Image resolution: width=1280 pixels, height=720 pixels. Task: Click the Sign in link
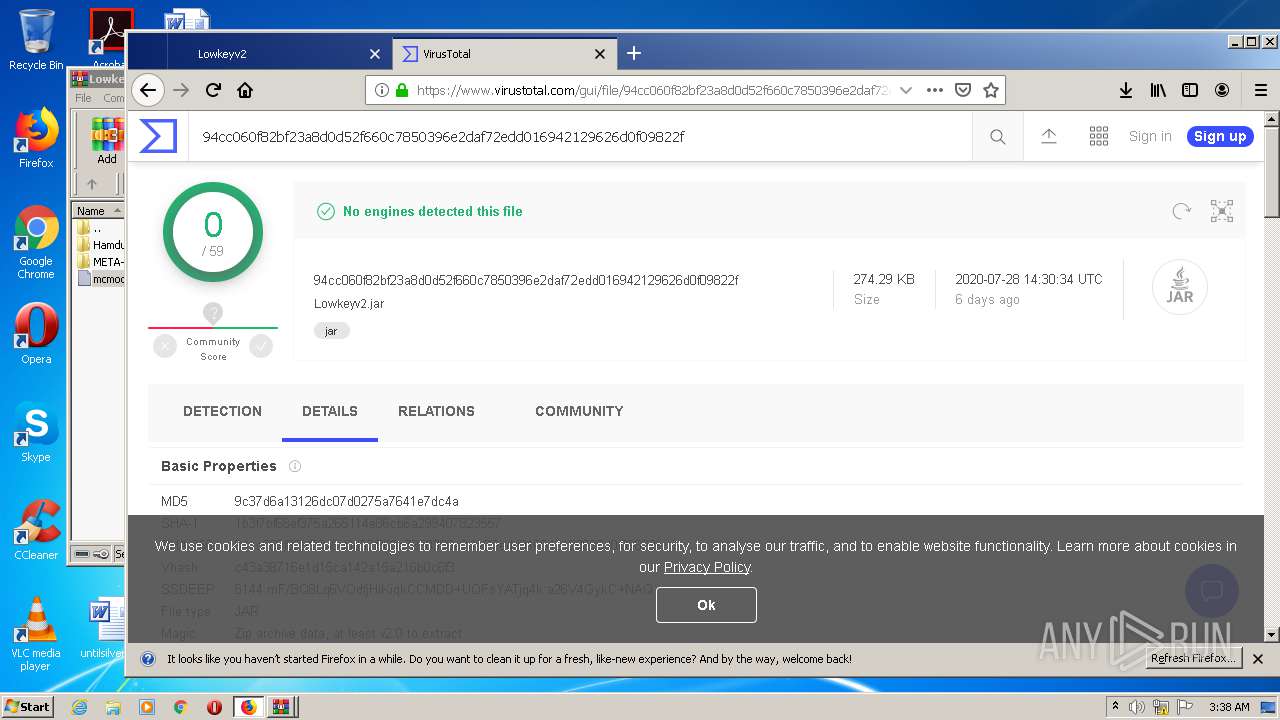(1150, 136)
